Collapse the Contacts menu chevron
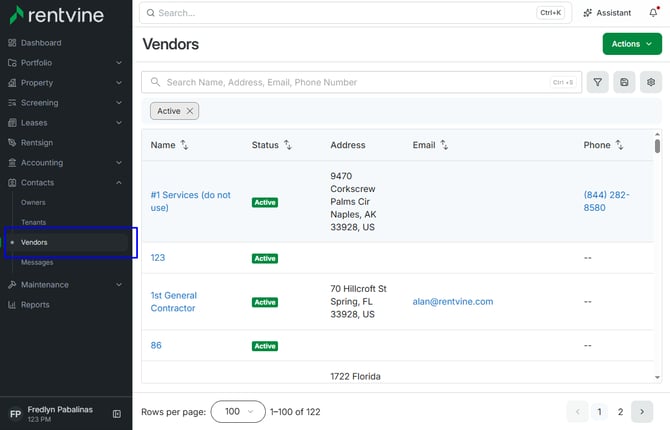670x430 pixels. click(x=119, y=183)
